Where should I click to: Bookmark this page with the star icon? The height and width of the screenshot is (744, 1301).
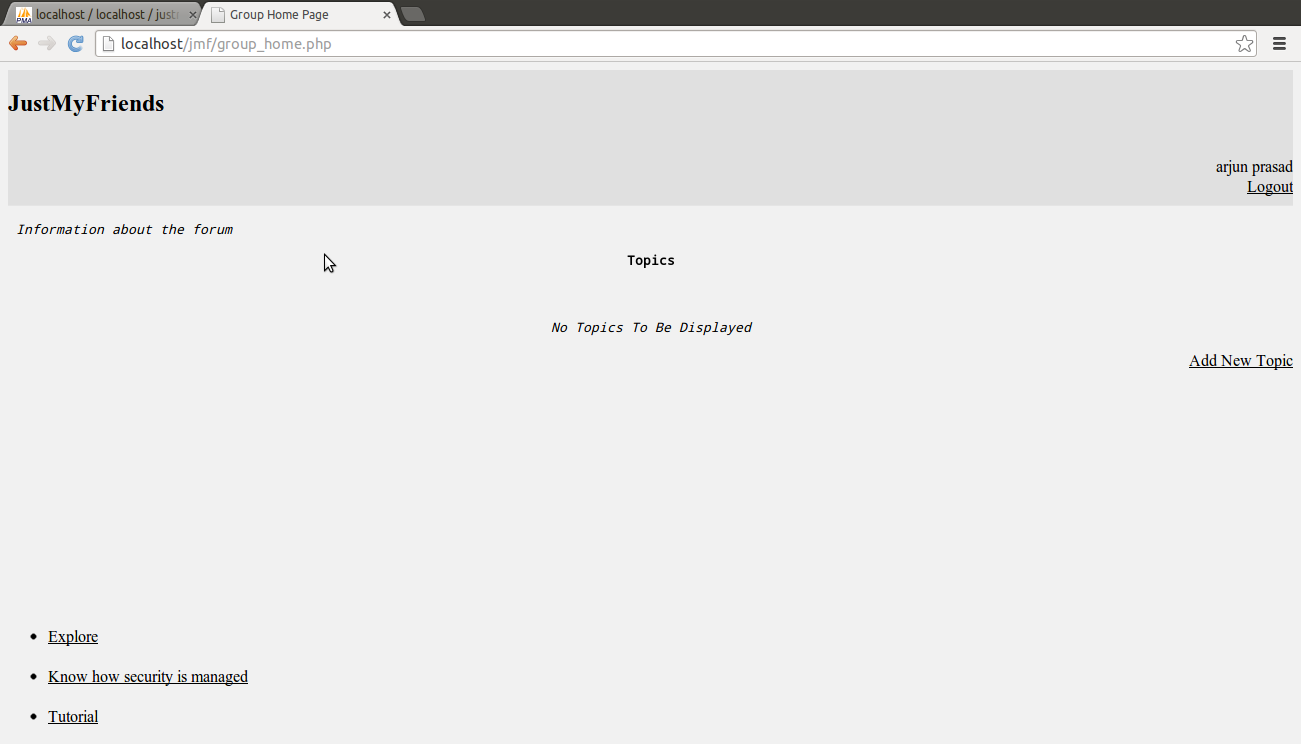pyautogui.click(x=1244, y=43)
